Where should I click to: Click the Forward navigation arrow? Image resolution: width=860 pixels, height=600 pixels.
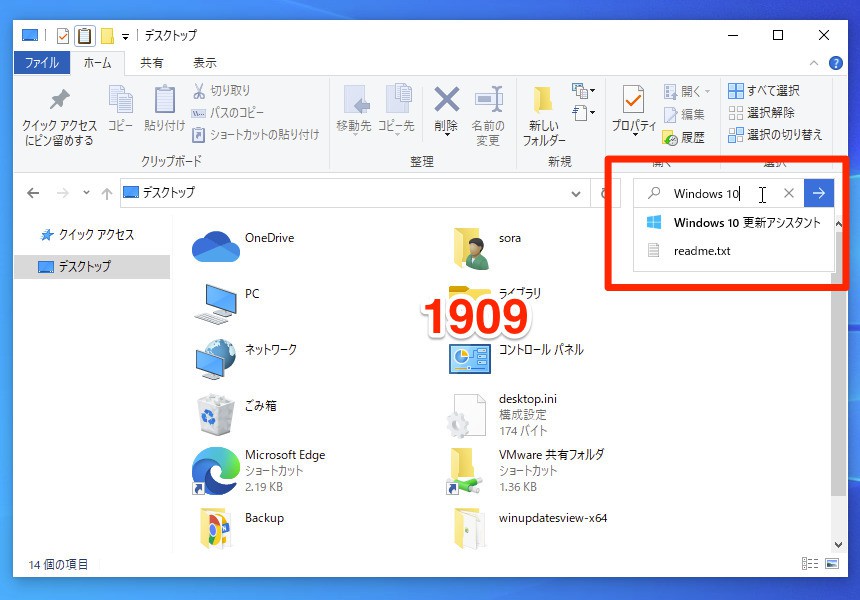tap(63, 193)
